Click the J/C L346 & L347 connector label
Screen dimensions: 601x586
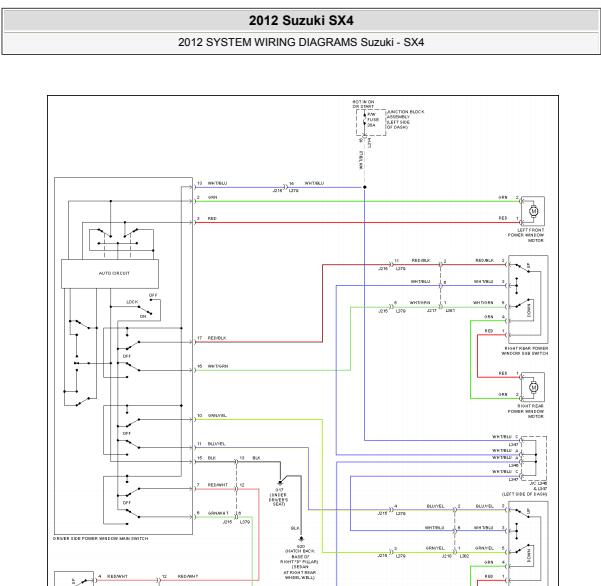pyautogui.click(x=525, y=489)
